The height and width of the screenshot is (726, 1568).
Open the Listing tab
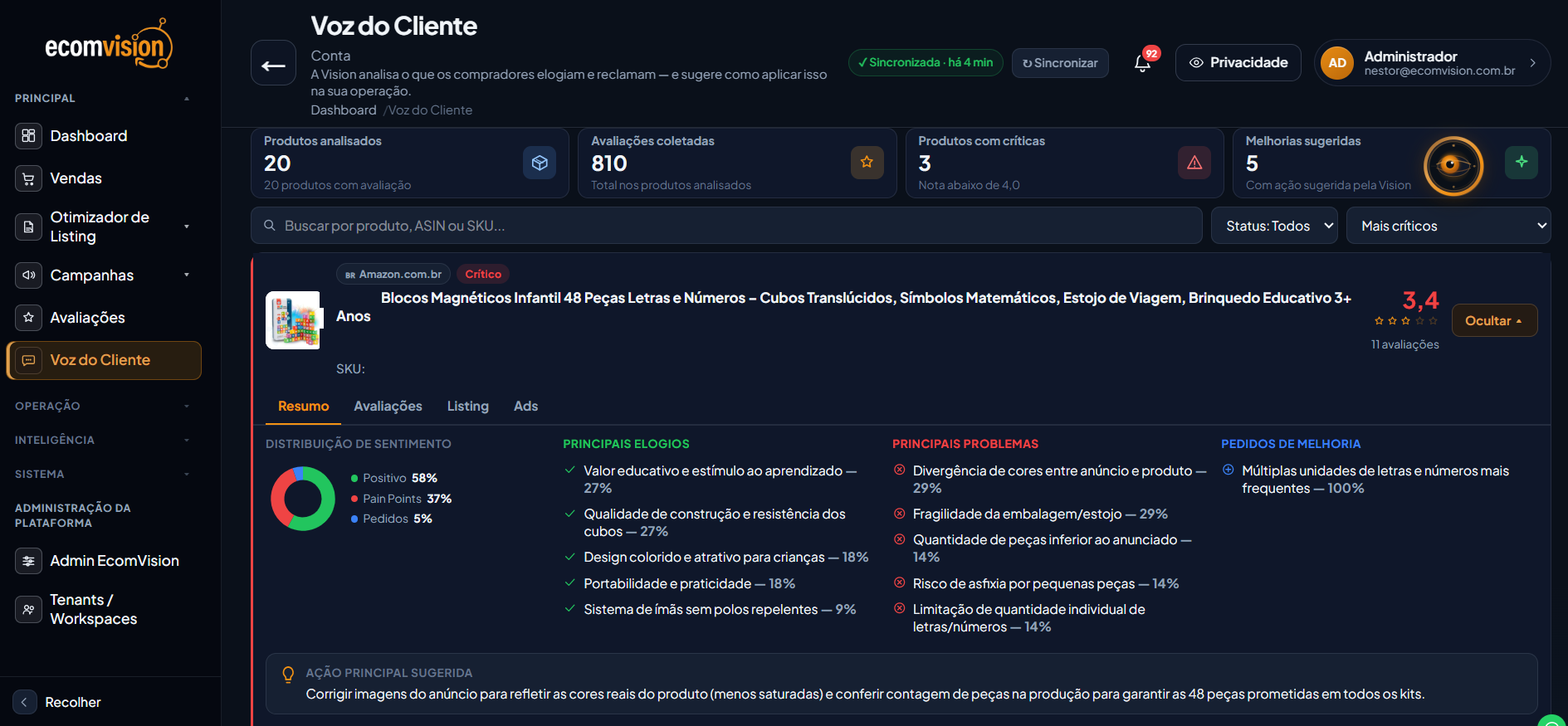(x=467, y=406)
